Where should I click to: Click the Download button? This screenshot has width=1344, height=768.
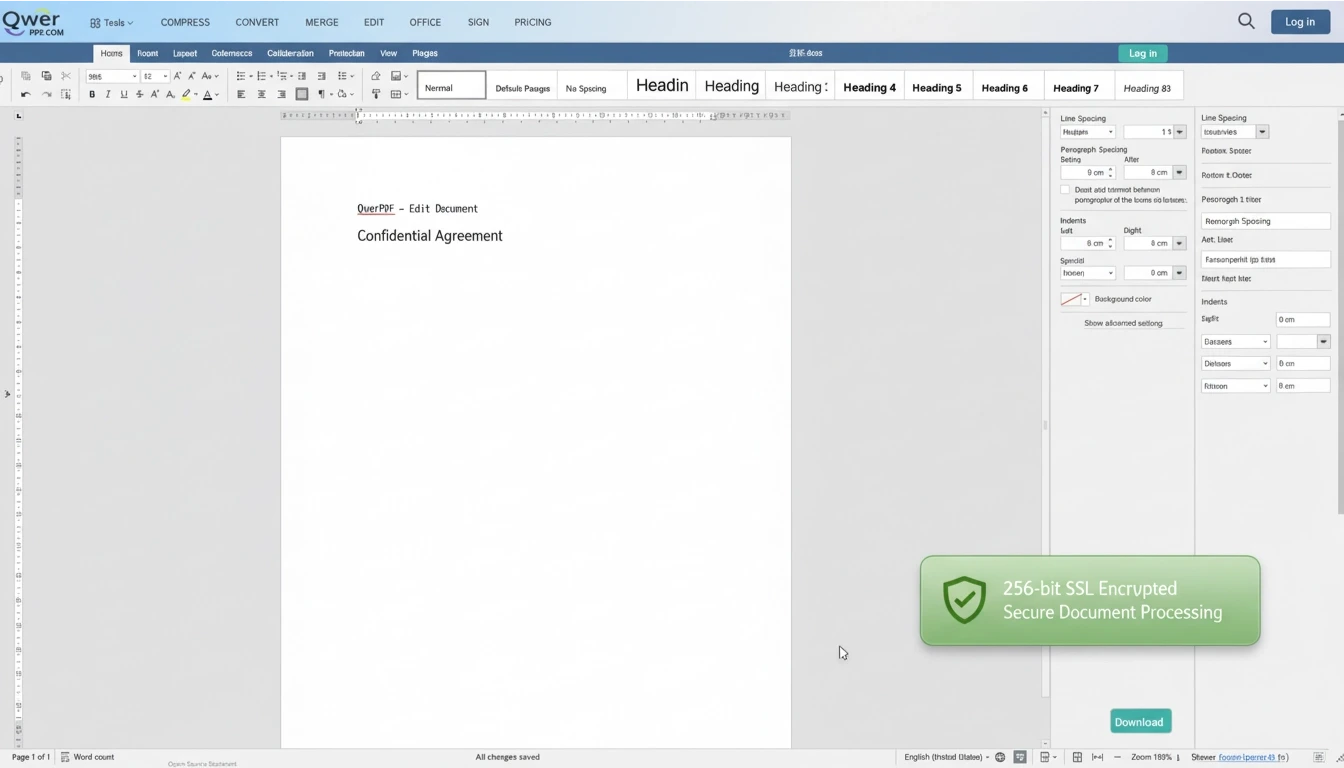click(x=1140, y=722)
